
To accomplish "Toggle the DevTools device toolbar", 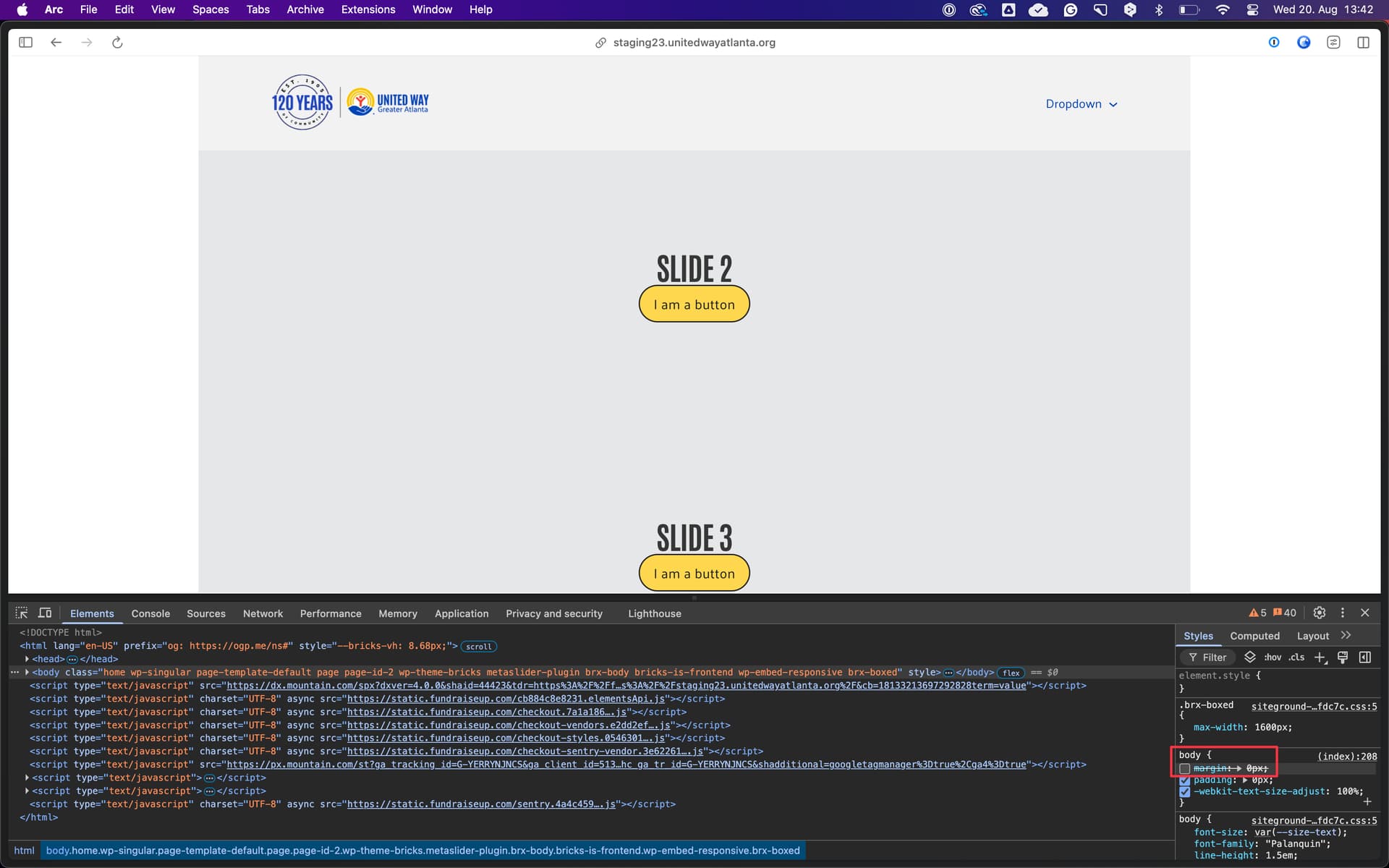I will coord(45,613).
